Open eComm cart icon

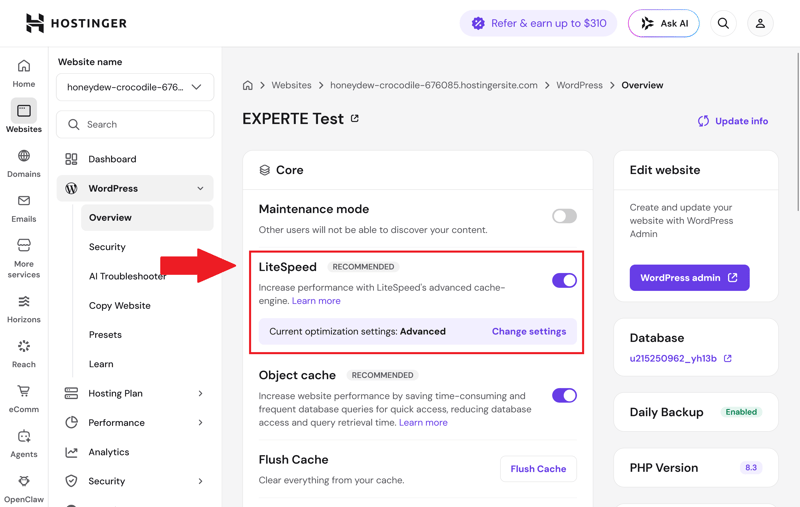24,391
